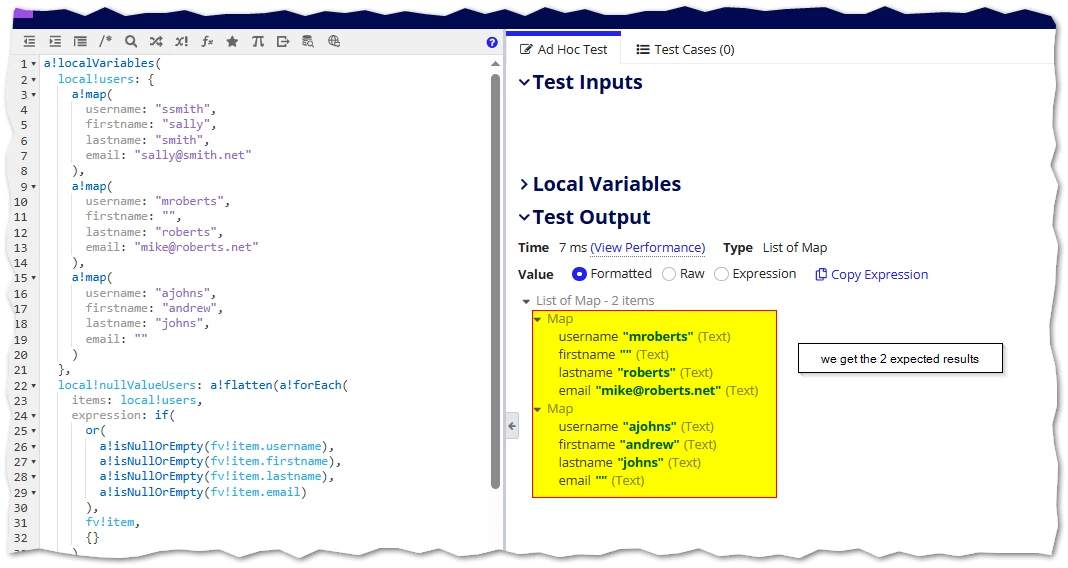The image size is (1068, 568).
Task: Collapse the Test Output section
Action: 524,217
